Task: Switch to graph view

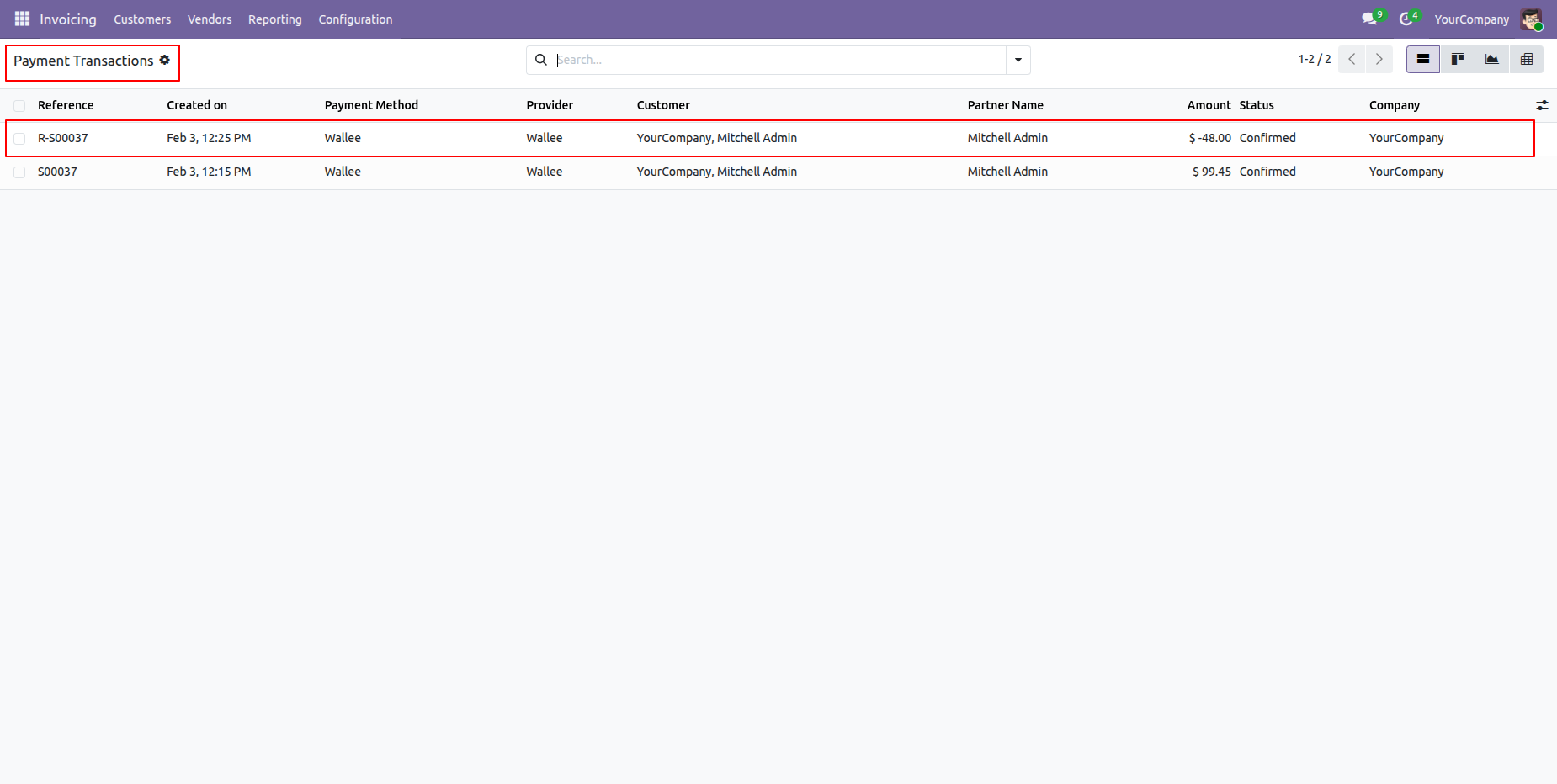Action: coord(1492,60)
